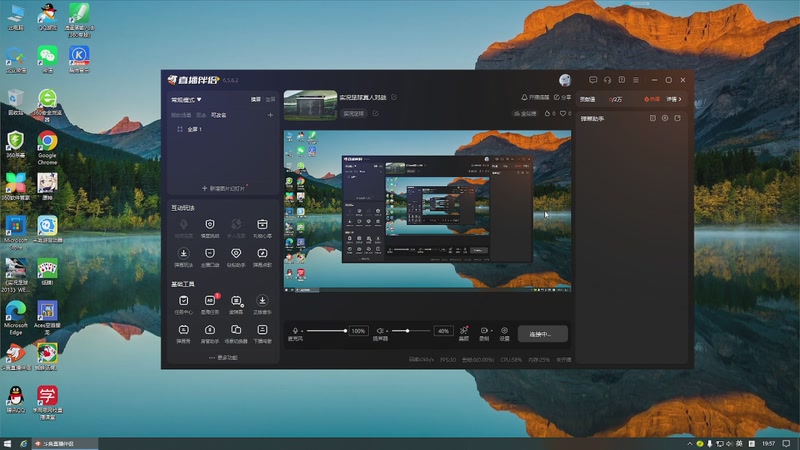Viewport: 800px width, 450px height.
Task: Open the 礼物心愿 gift icon
Action: tap(262, 224)
